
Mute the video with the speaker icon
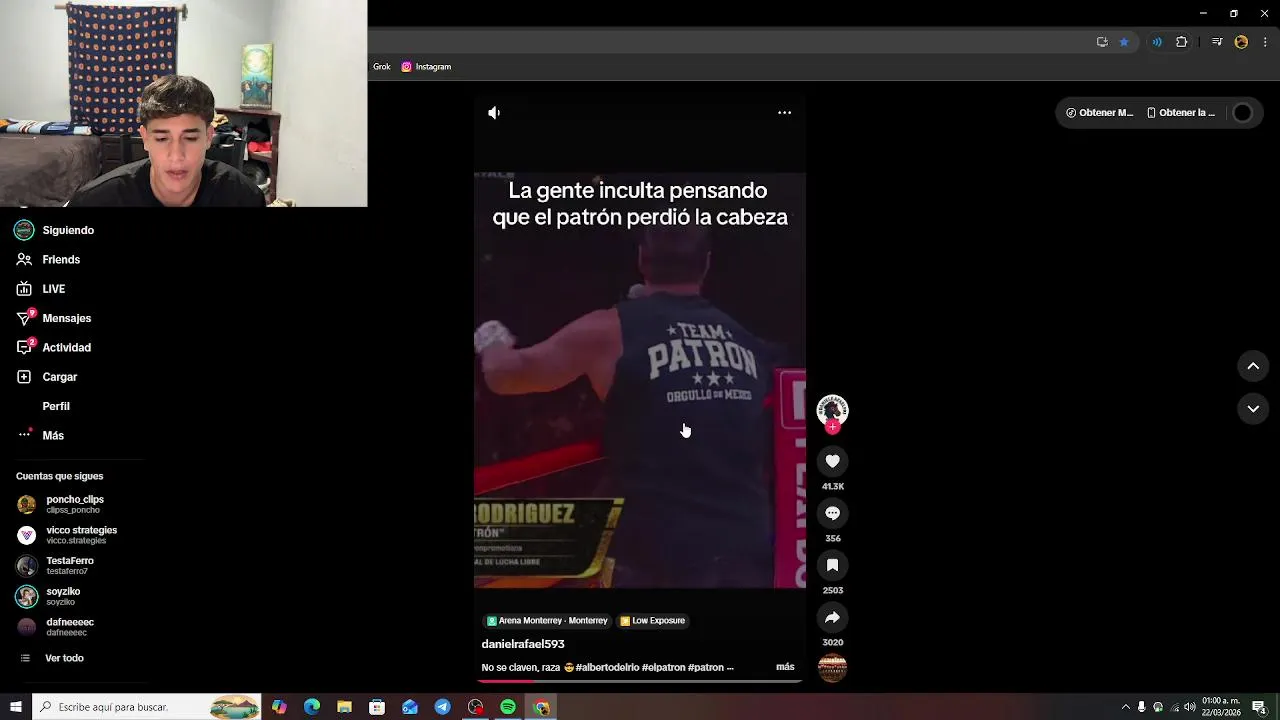pos(494,113)
